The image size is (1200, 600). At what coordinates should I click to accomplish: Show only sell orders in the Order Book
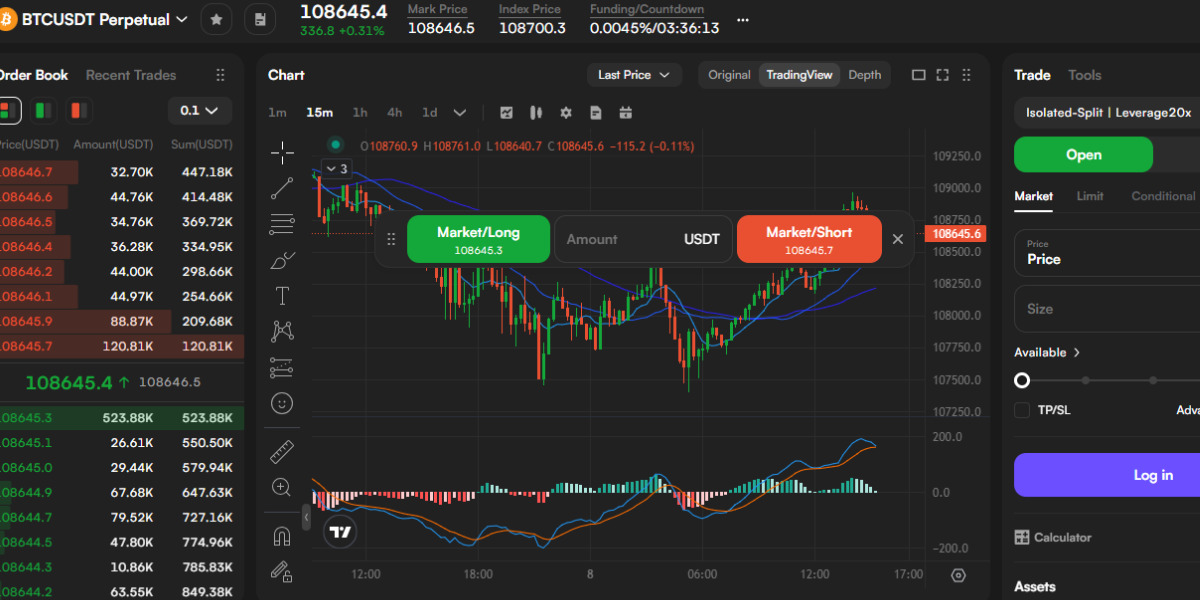click(78, 110)
